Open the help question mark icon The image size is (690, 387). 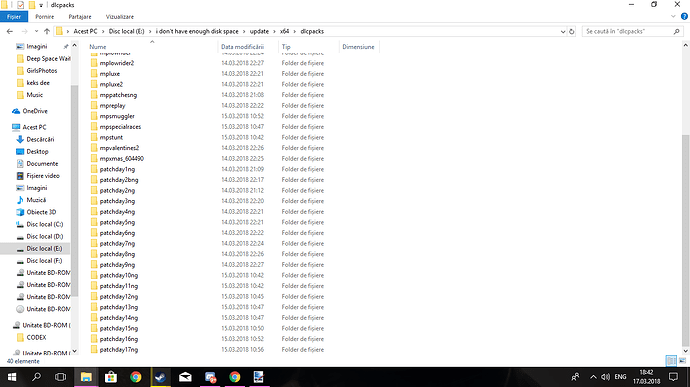(684, 17)
